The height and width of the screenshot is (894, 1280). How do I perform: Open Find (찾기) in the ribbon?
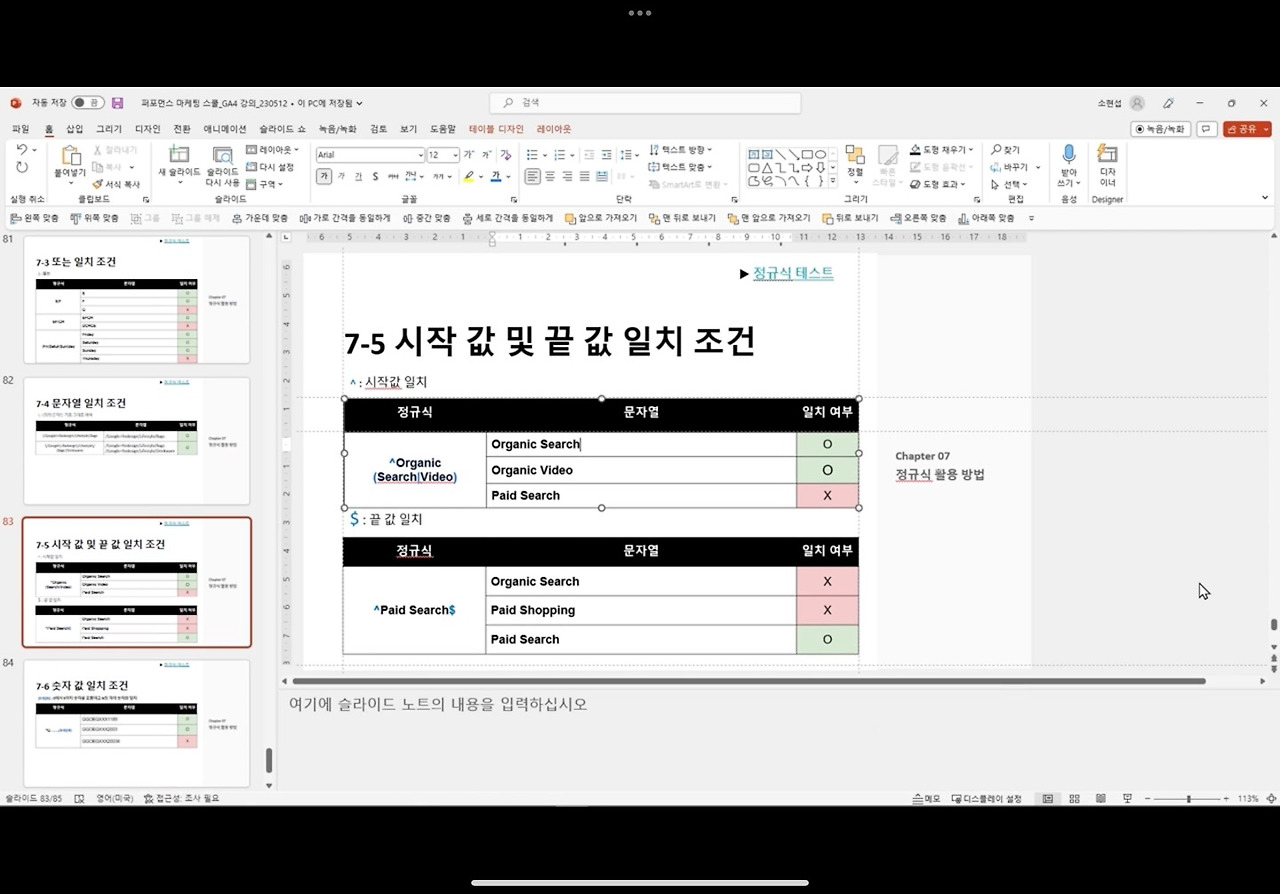point(1008,149)
